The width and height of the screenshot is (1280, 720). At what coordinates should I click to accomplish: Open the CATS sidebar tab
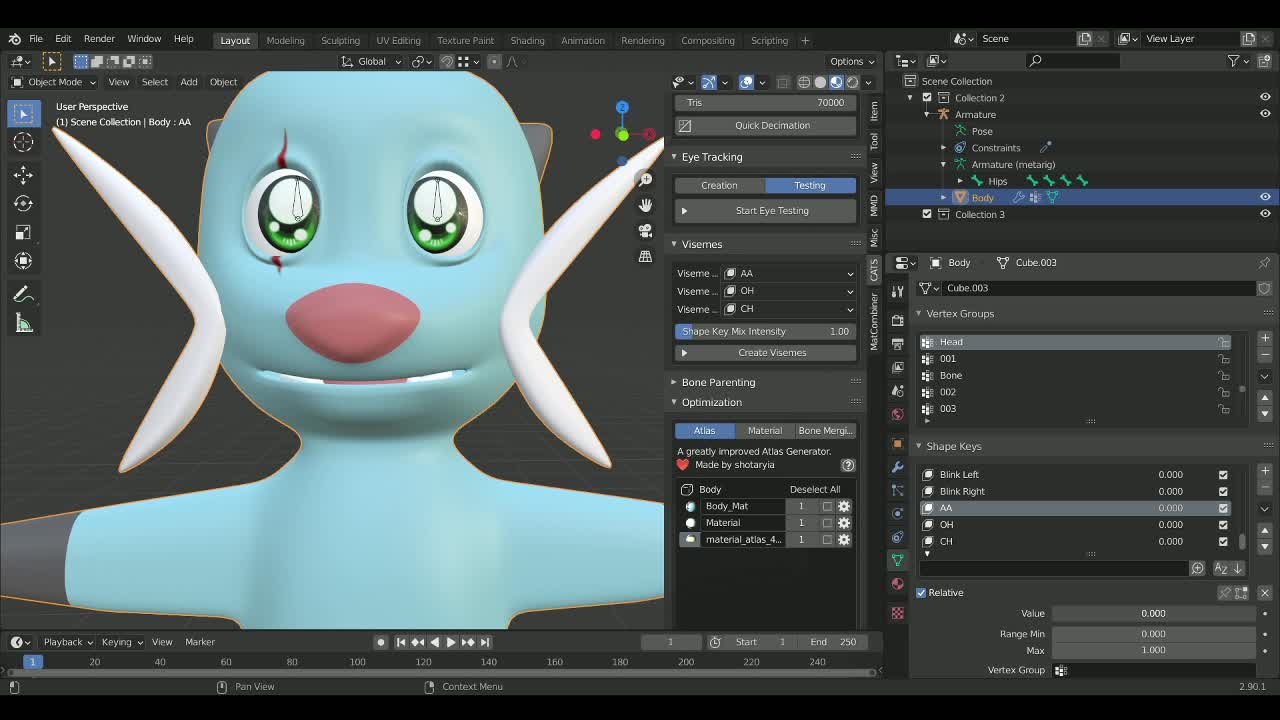click(874, 270)
